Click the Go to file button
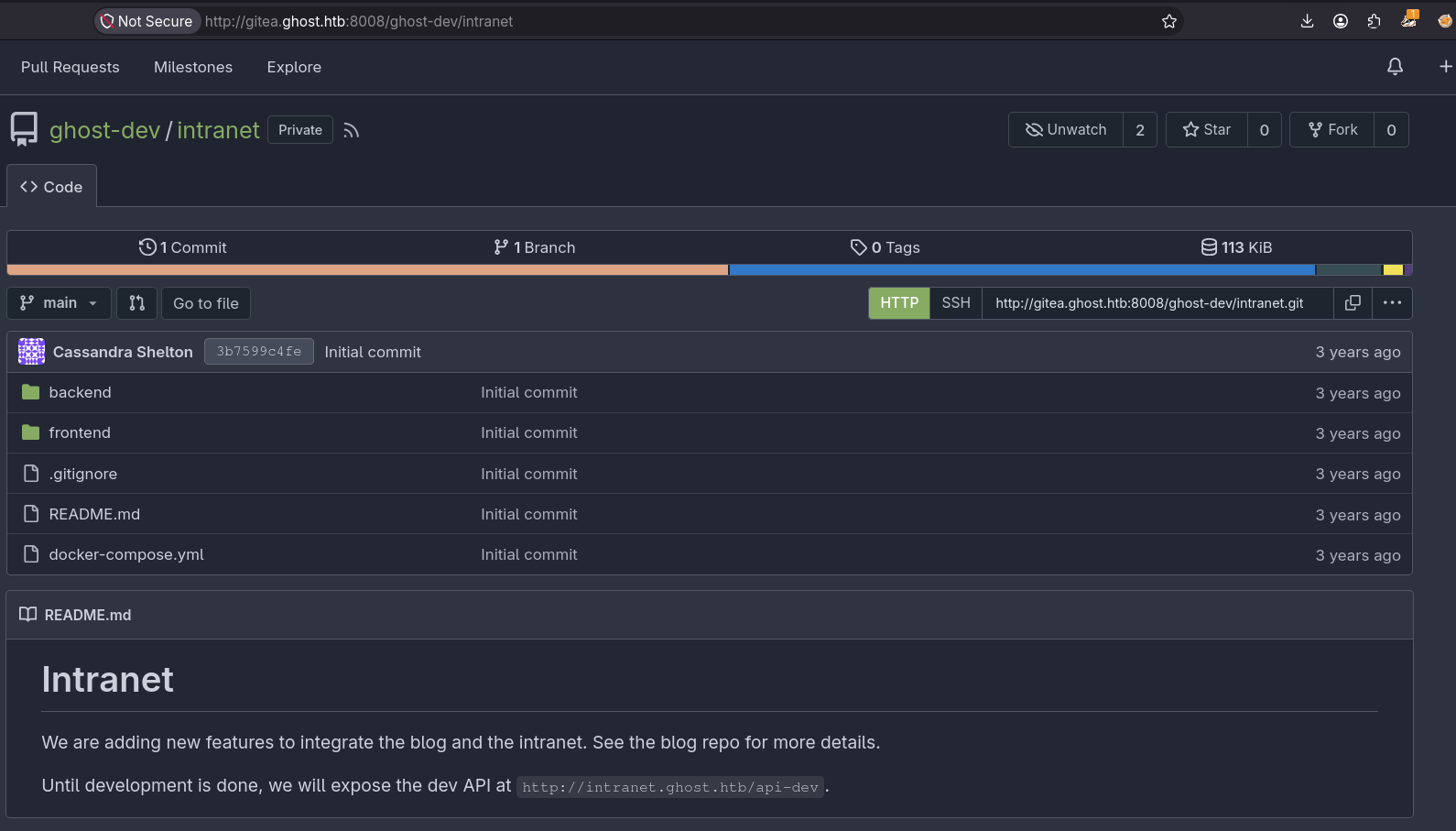This screenshot has width=1456, height=831. click(206, 303)
